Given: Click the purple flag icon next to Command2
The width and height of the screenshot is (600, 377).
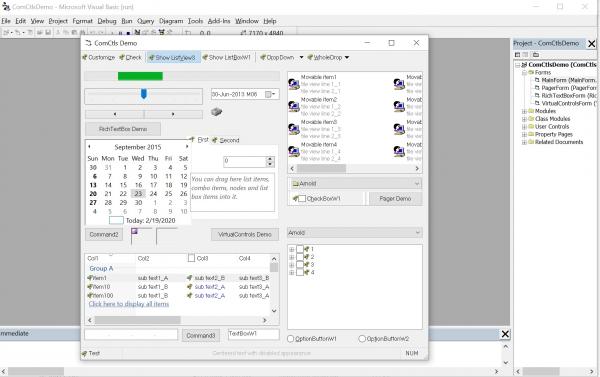Looking at the screenshot, I should coord(134,231).
